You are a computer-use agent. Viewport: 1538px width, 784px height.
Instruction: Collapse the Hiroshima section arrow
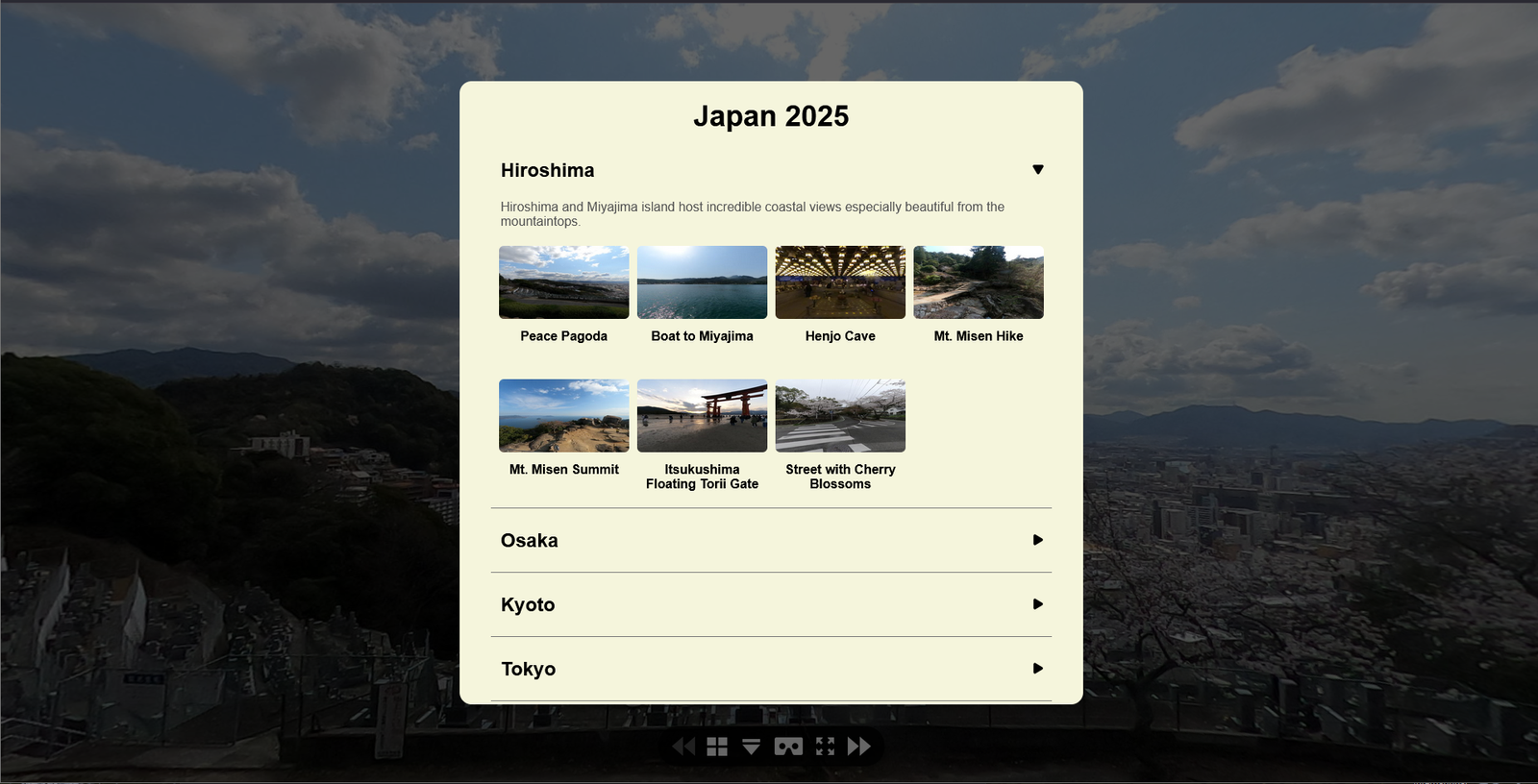point(1037,170)
